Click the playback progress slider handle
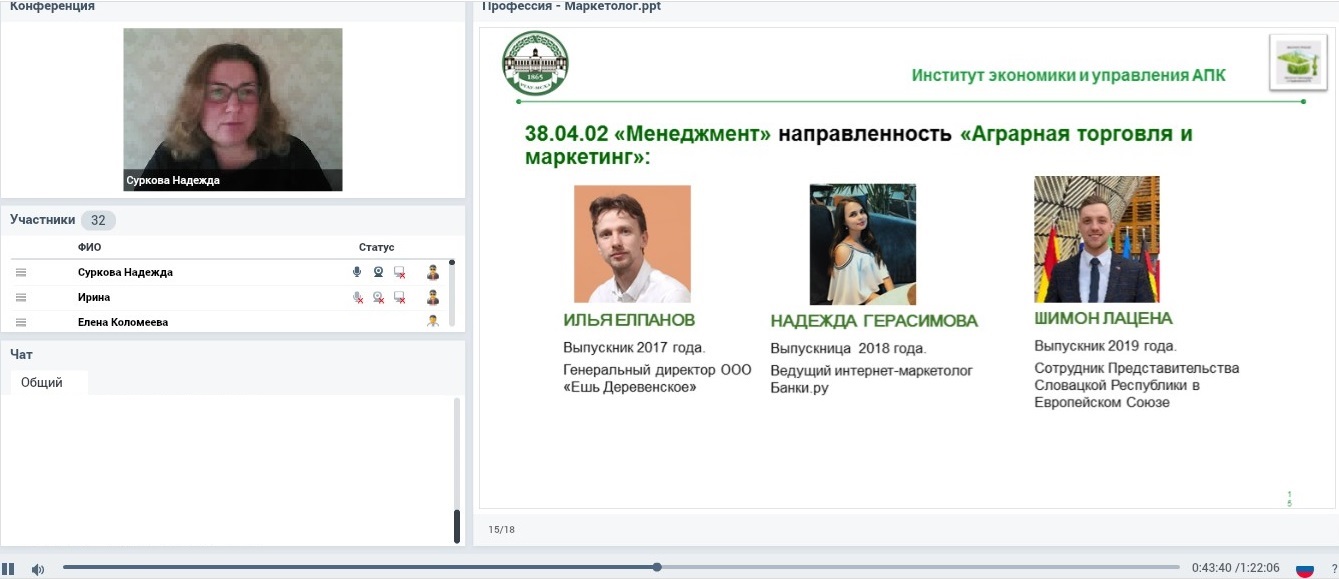The image size is (1339, 579). (657, 567)
